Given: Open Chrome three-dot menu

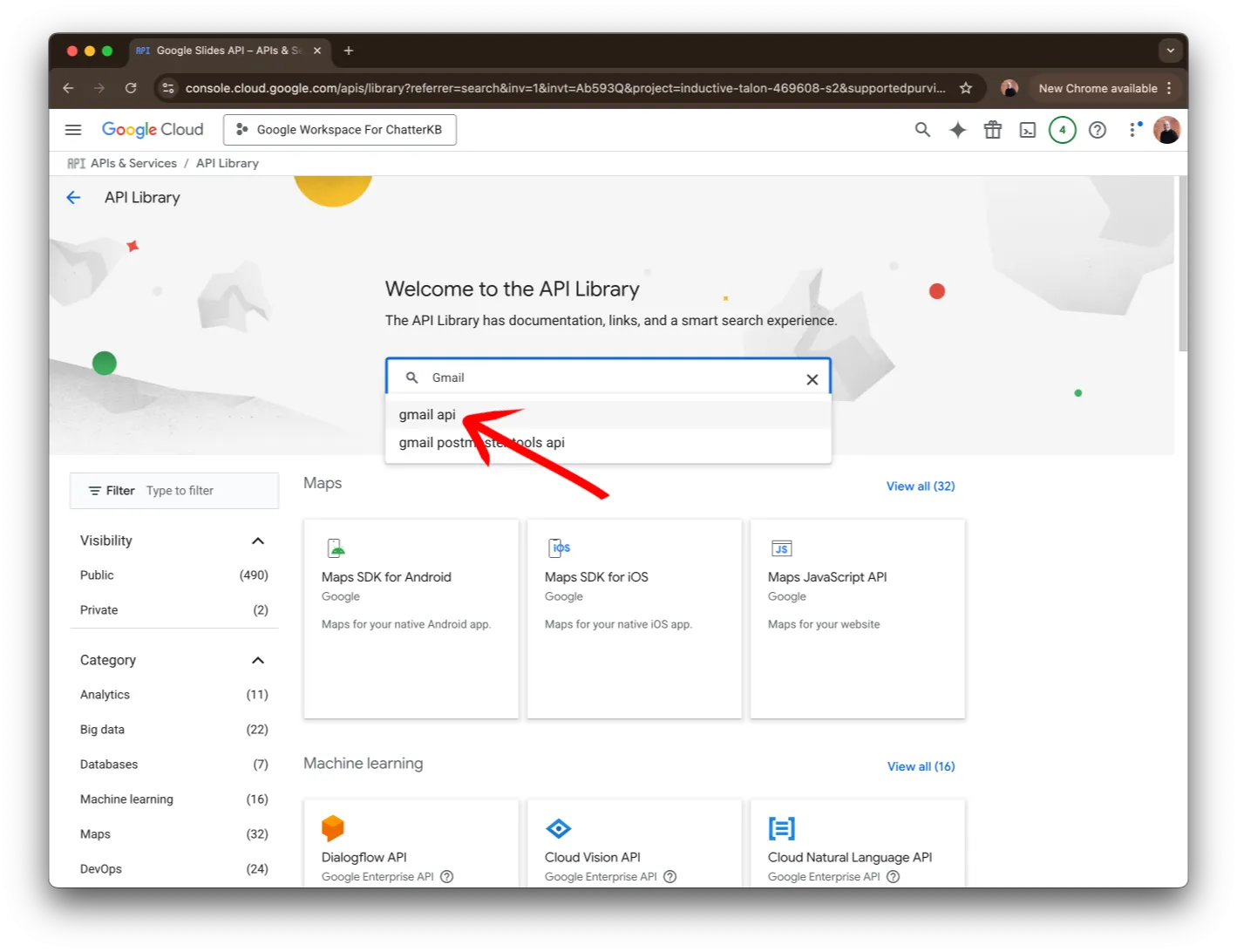Looking at the screenshot, I should pos(1169,88).
